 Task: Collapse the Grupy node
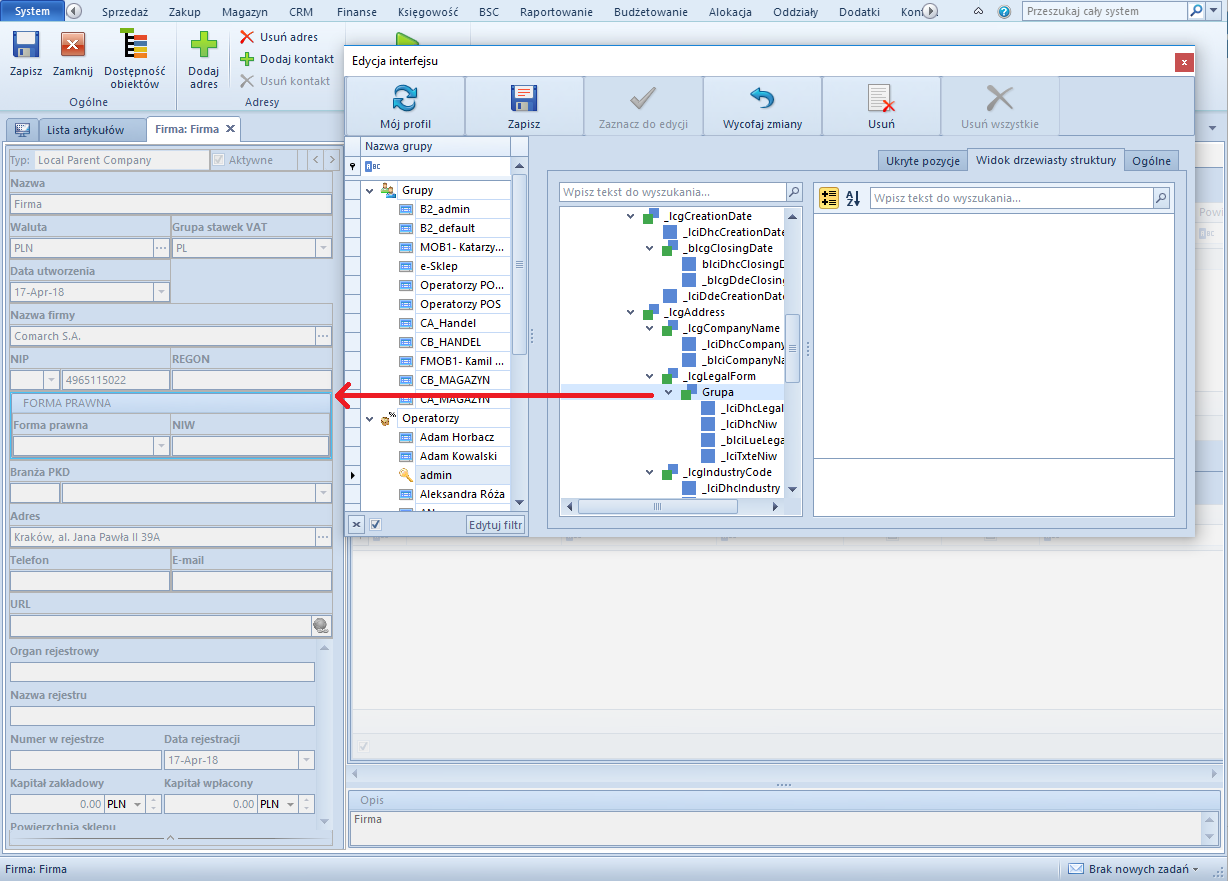[x=370, y=190]
